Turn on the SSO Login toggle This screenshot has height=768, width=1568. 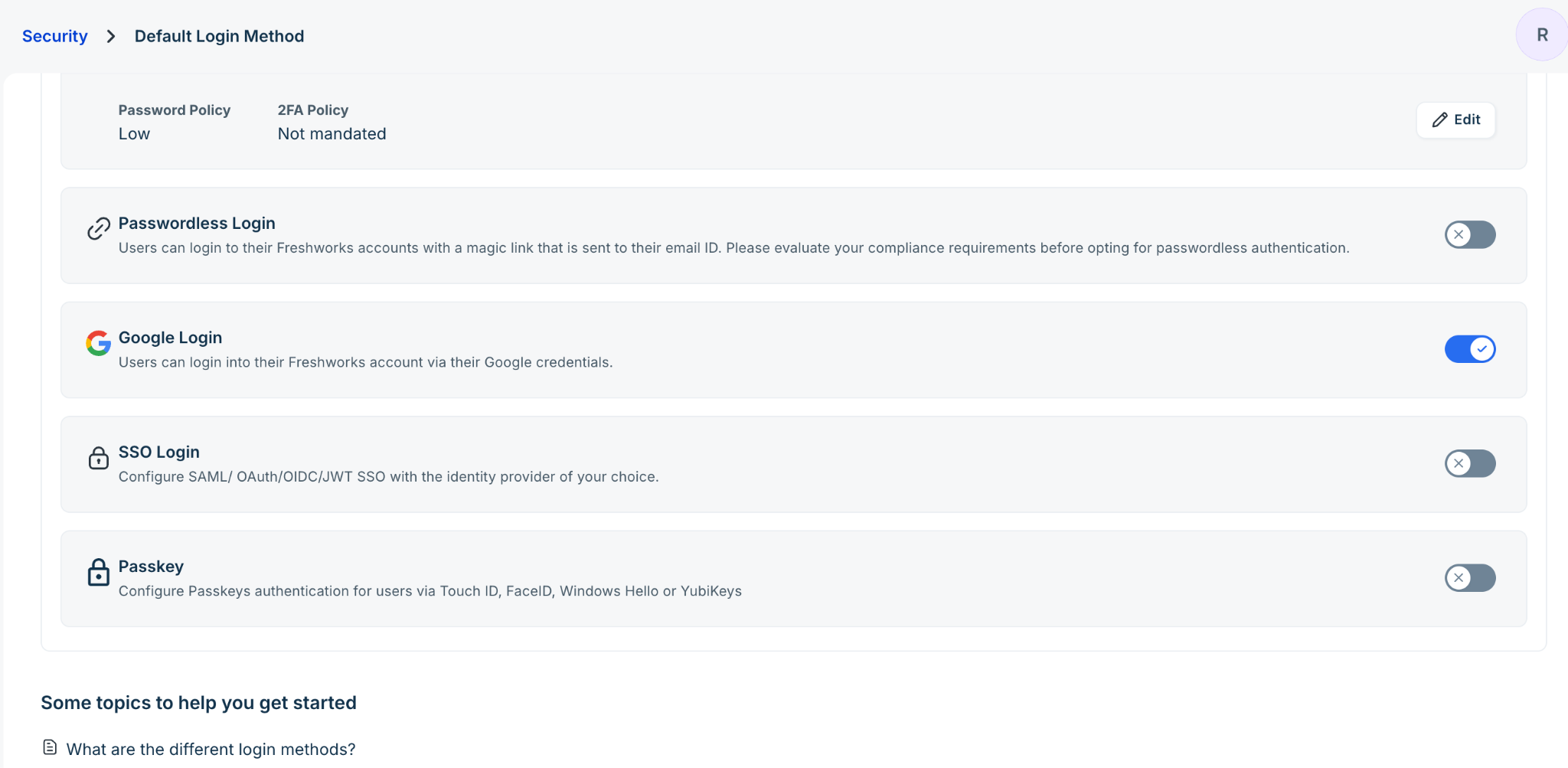(1470, 463)
